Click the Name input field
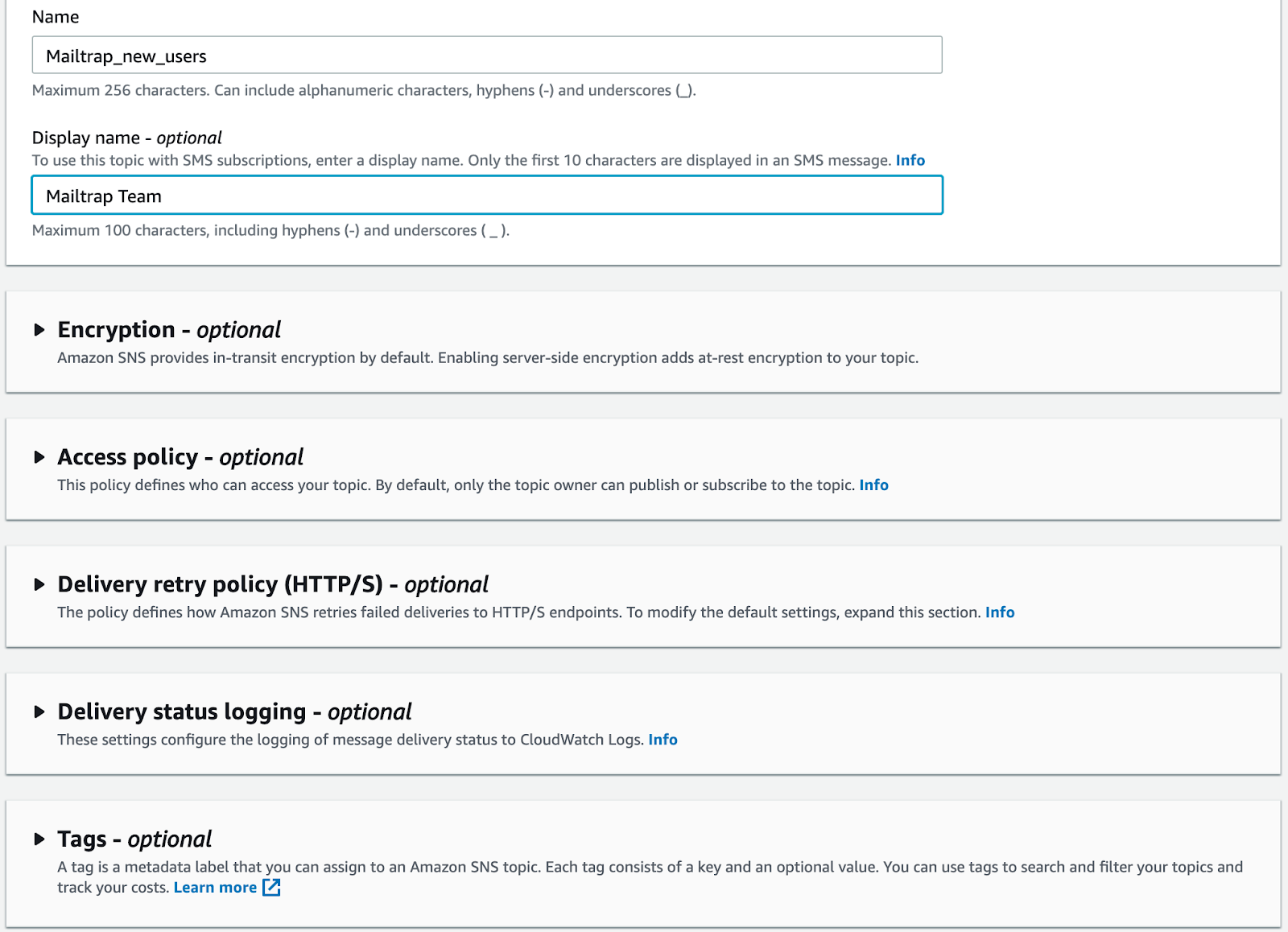Image resolution: width=1288 pixels, height=932 pixels. pos(486,56)
